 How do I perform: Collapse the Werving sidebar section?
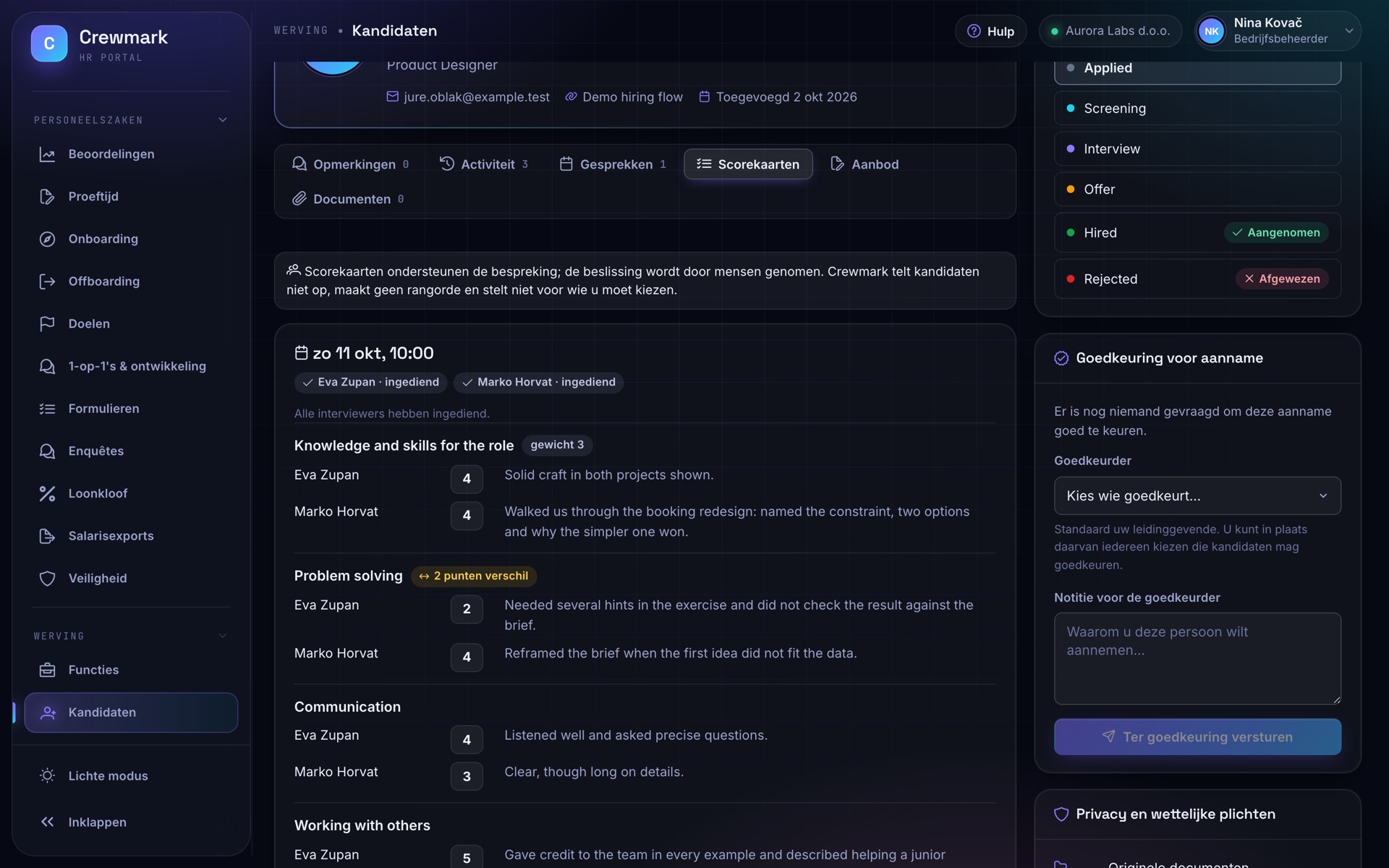pos(223,636)
